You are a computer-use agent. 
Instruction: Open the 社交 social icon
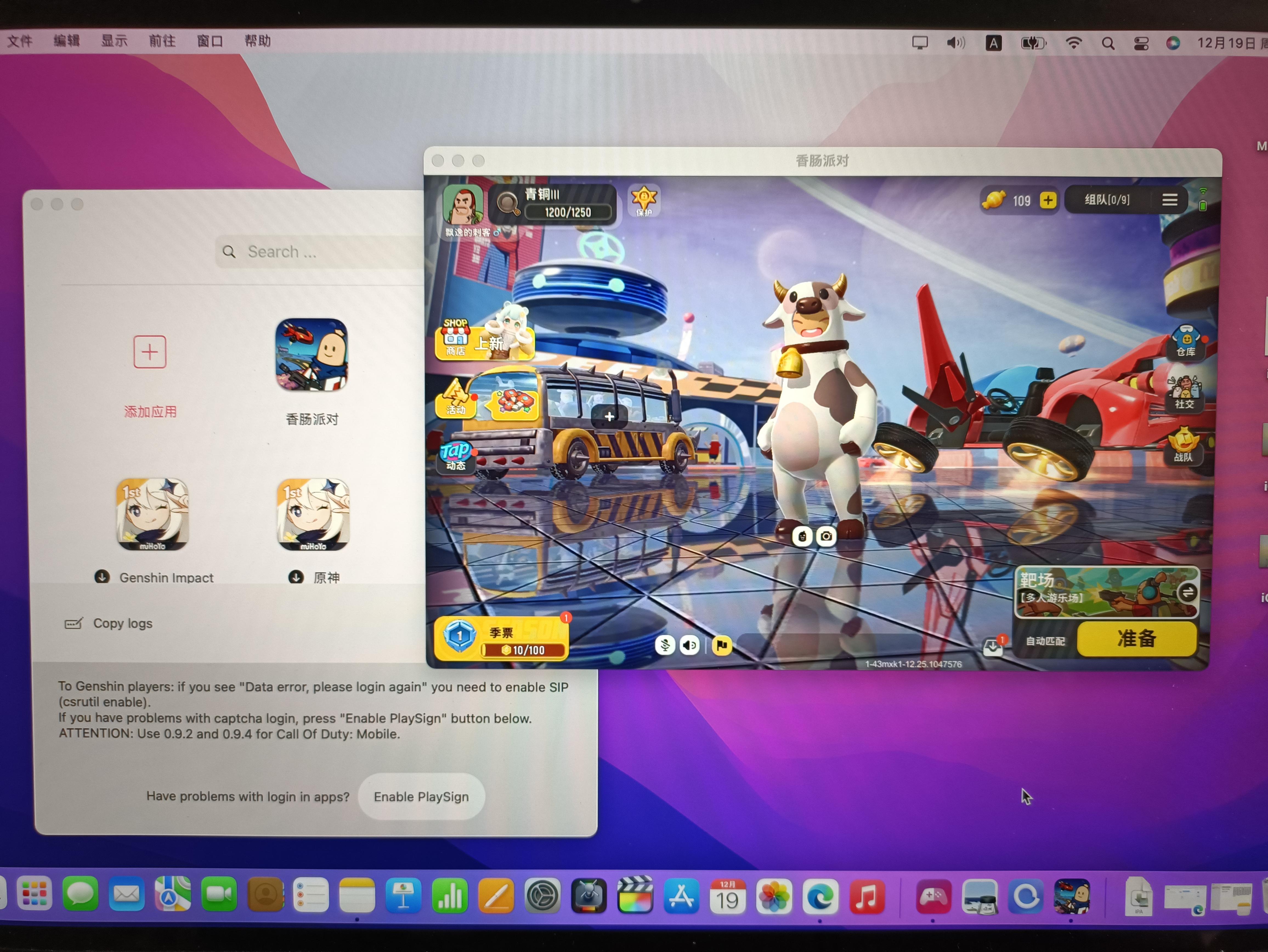(1184, 393)
